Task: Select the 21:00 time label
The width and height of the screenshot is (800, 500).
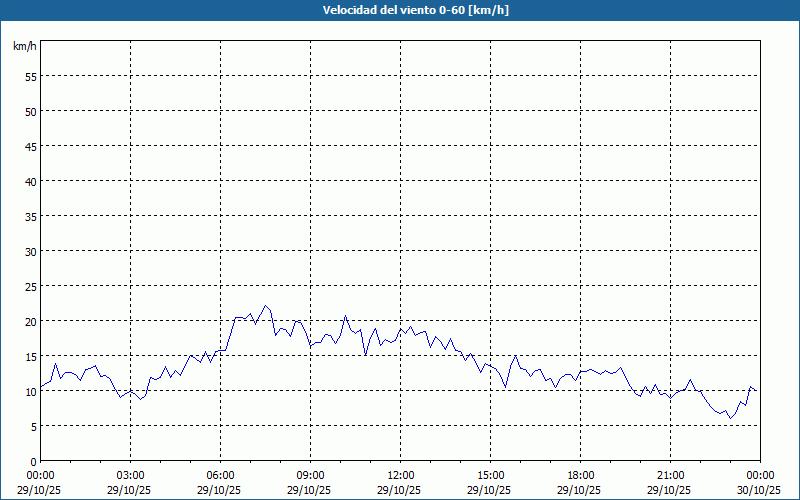Action: click(x=670, y=475)
